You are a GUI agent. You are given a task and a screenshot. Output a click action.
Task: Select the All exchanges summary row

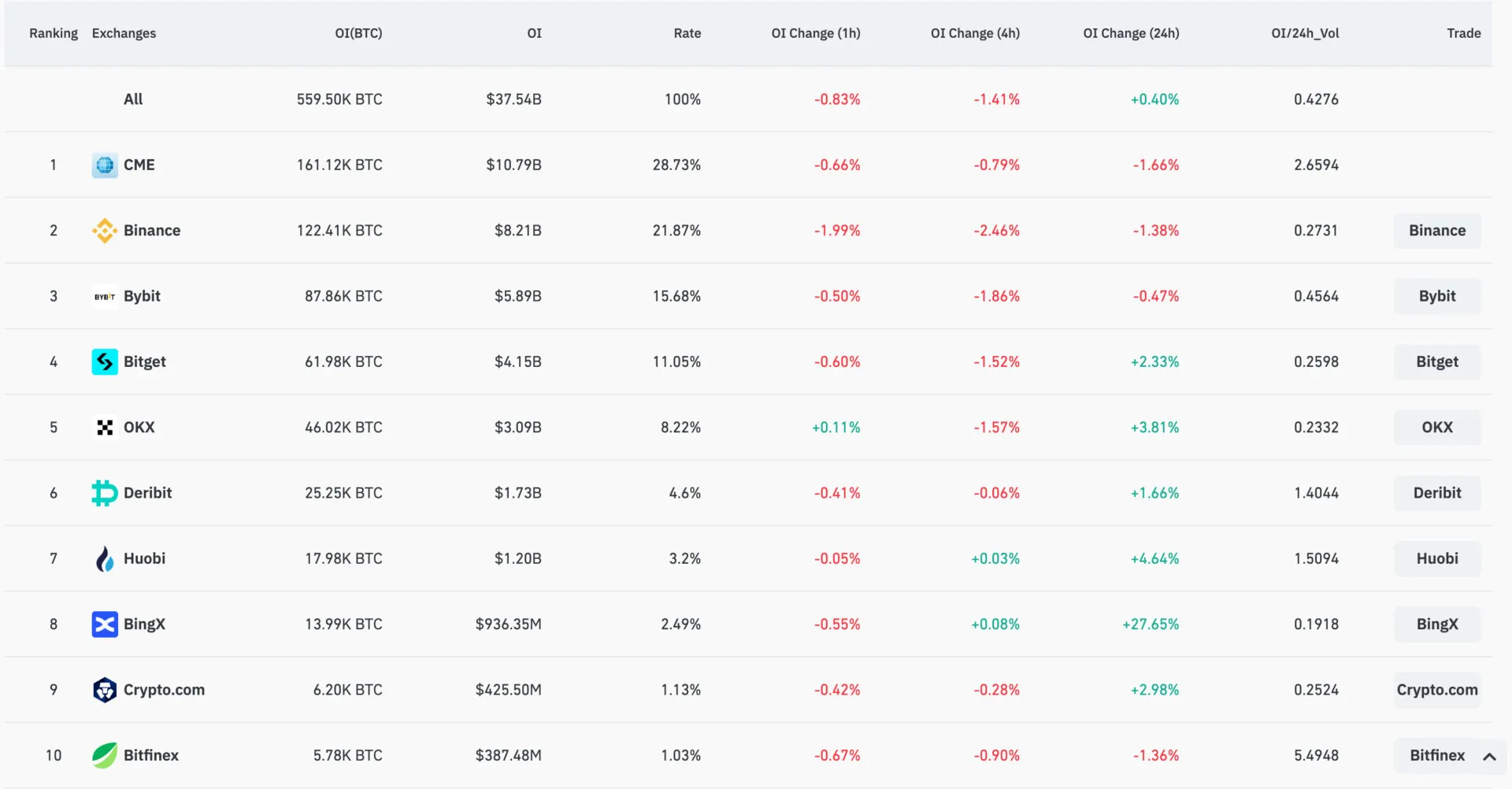click(x=133, y=99)
